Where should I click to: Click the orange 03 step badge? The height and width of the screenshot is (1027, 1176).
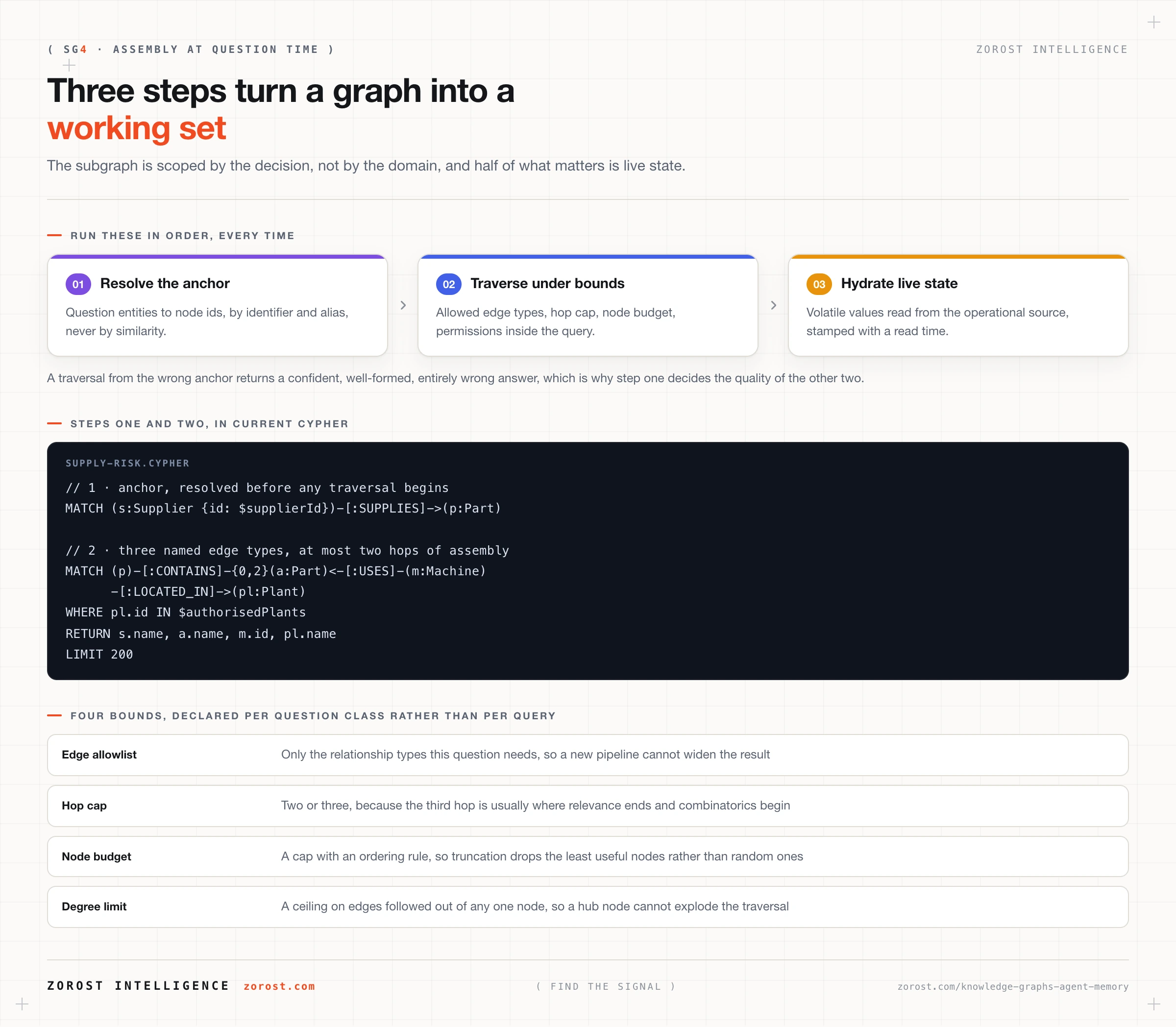[x=819, y=284]
